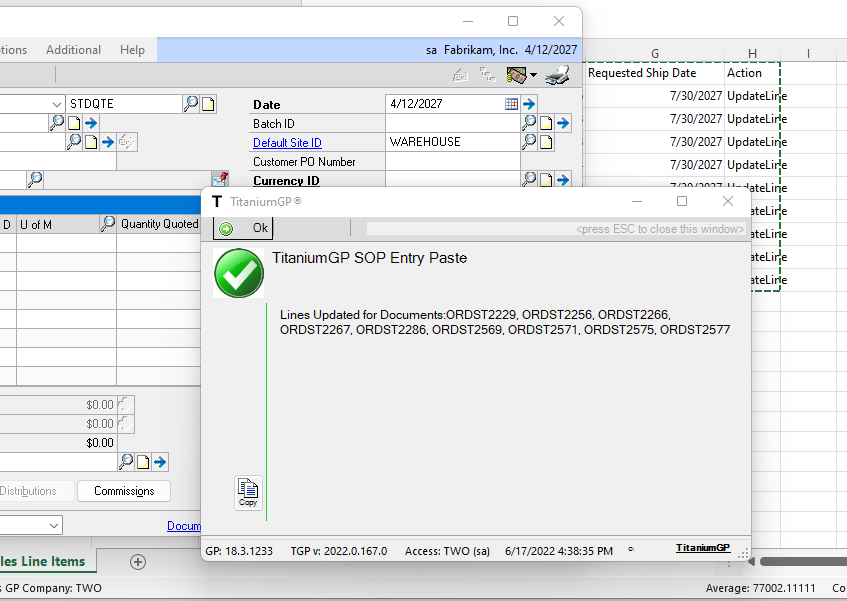Open the Currency ID lookup magnifier
Image resolution: width=847 pixels, height=601 pixels.
(529, 179)
